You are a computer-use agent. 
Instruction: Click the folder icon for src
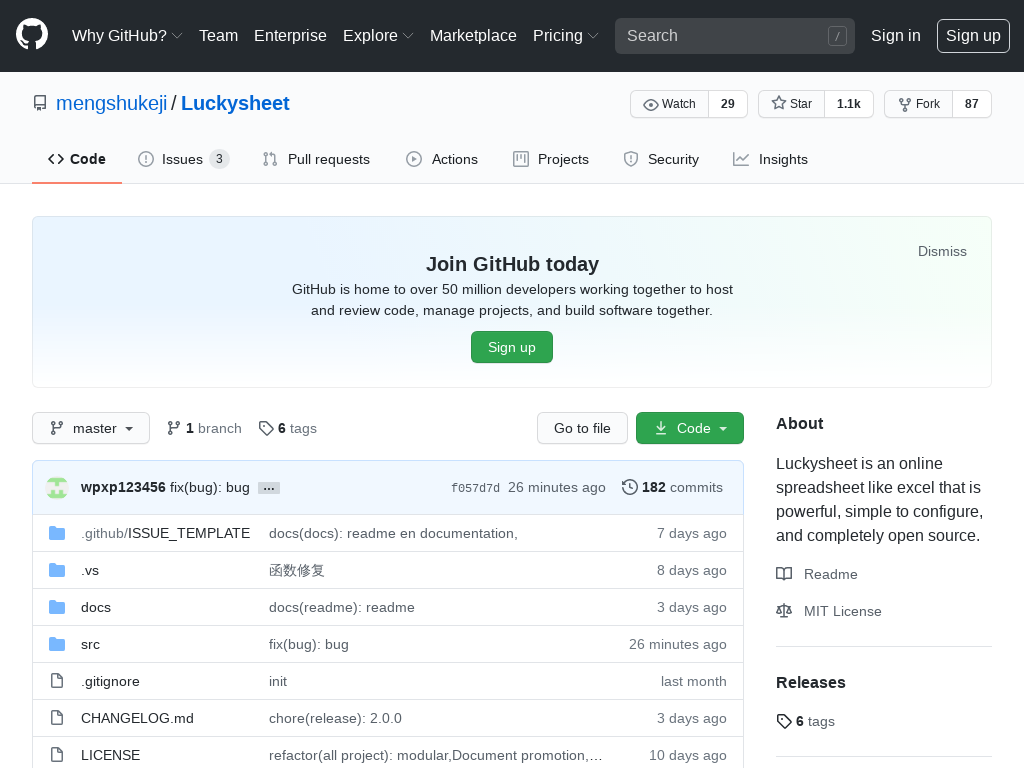(x=57, y=644)
